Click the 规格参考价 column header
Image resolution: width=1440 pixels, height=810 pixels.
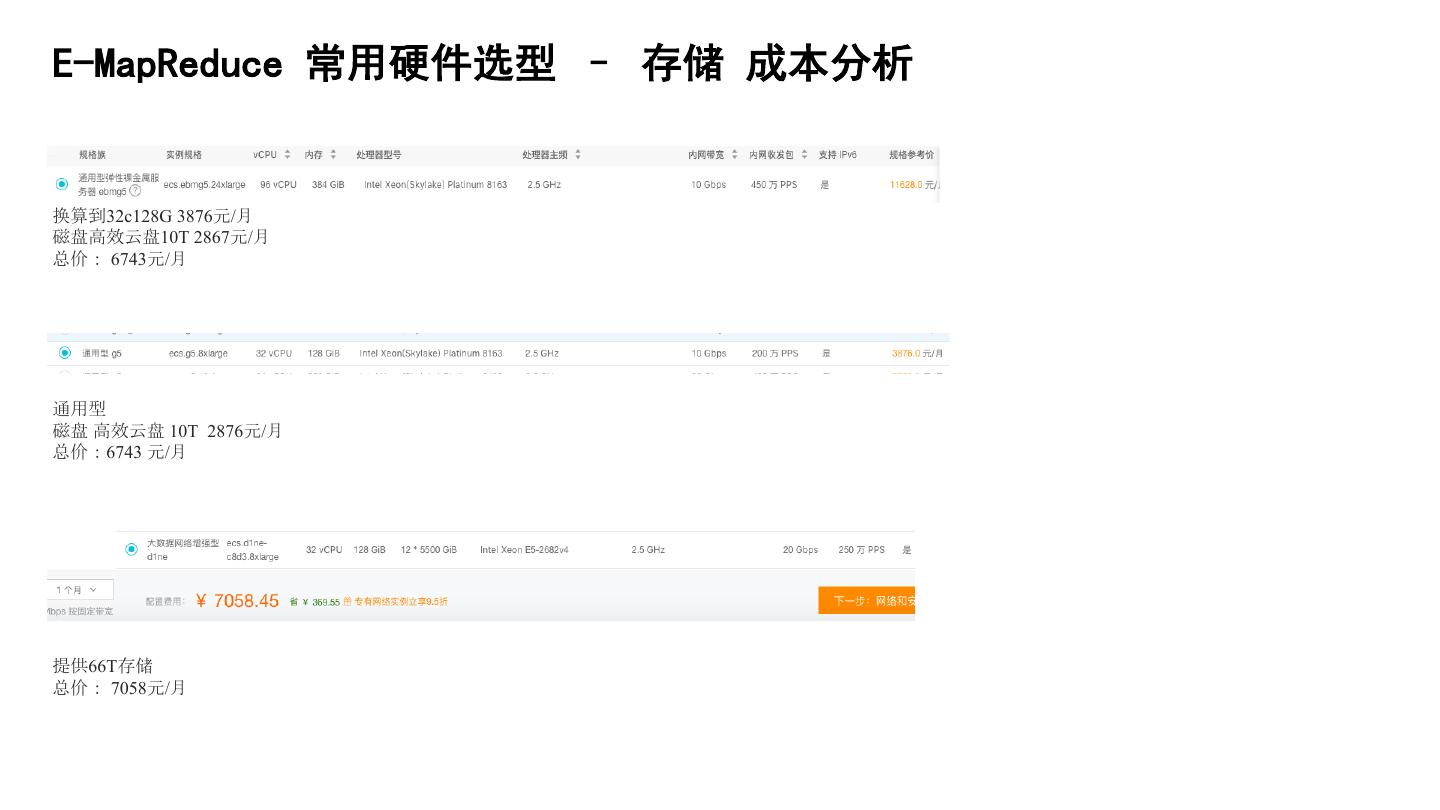pyautogui.click(x=911, y=155)
